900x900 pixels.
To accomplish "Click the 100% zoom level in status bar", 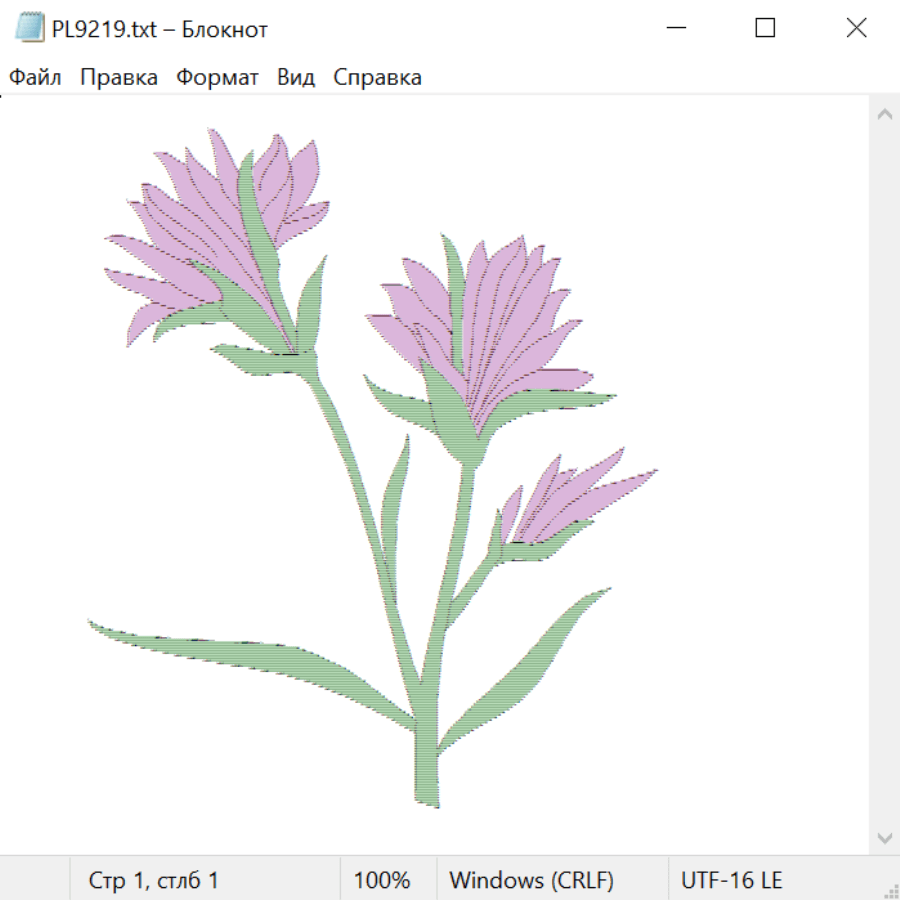I will (382, 880).
